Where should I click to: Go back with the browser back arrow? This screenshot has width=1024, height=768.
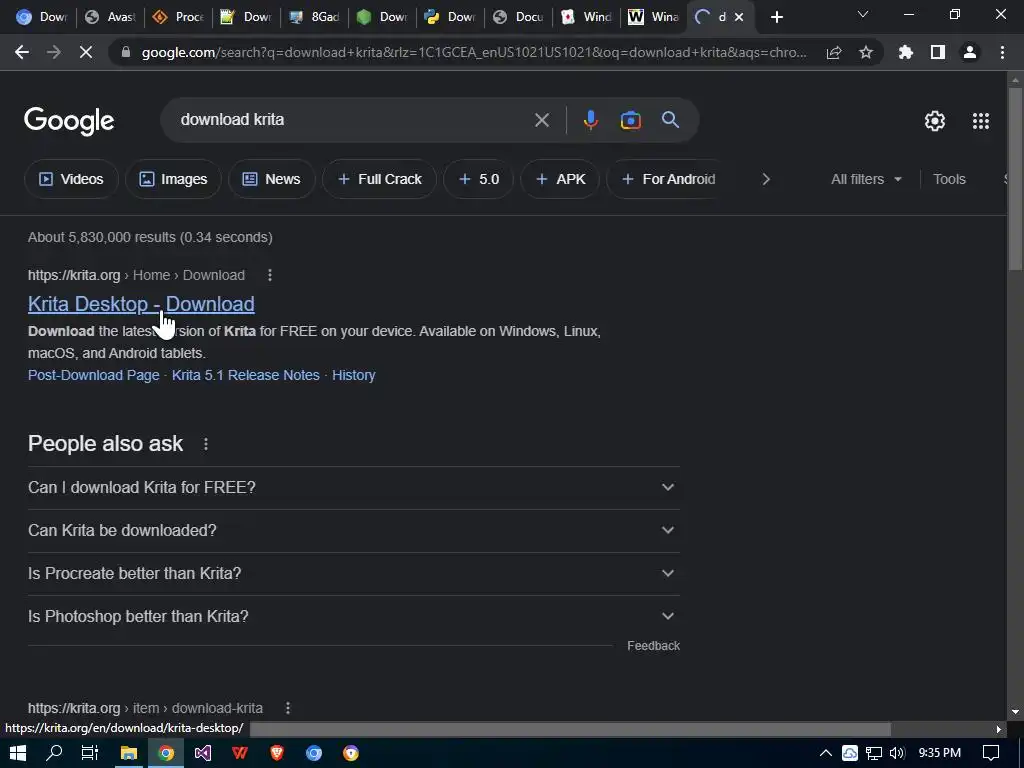click(x=22, y=52)
